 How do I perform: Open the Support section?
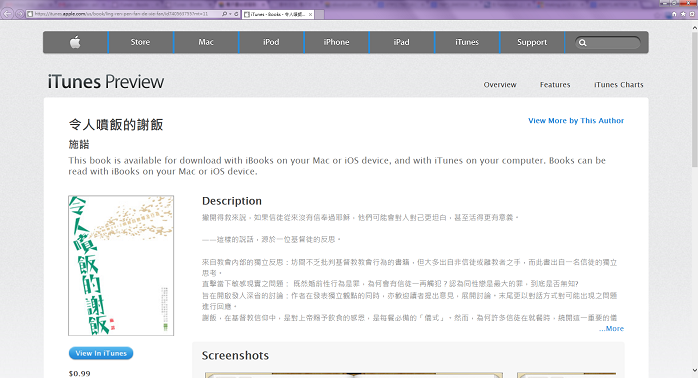pos(532,42)
